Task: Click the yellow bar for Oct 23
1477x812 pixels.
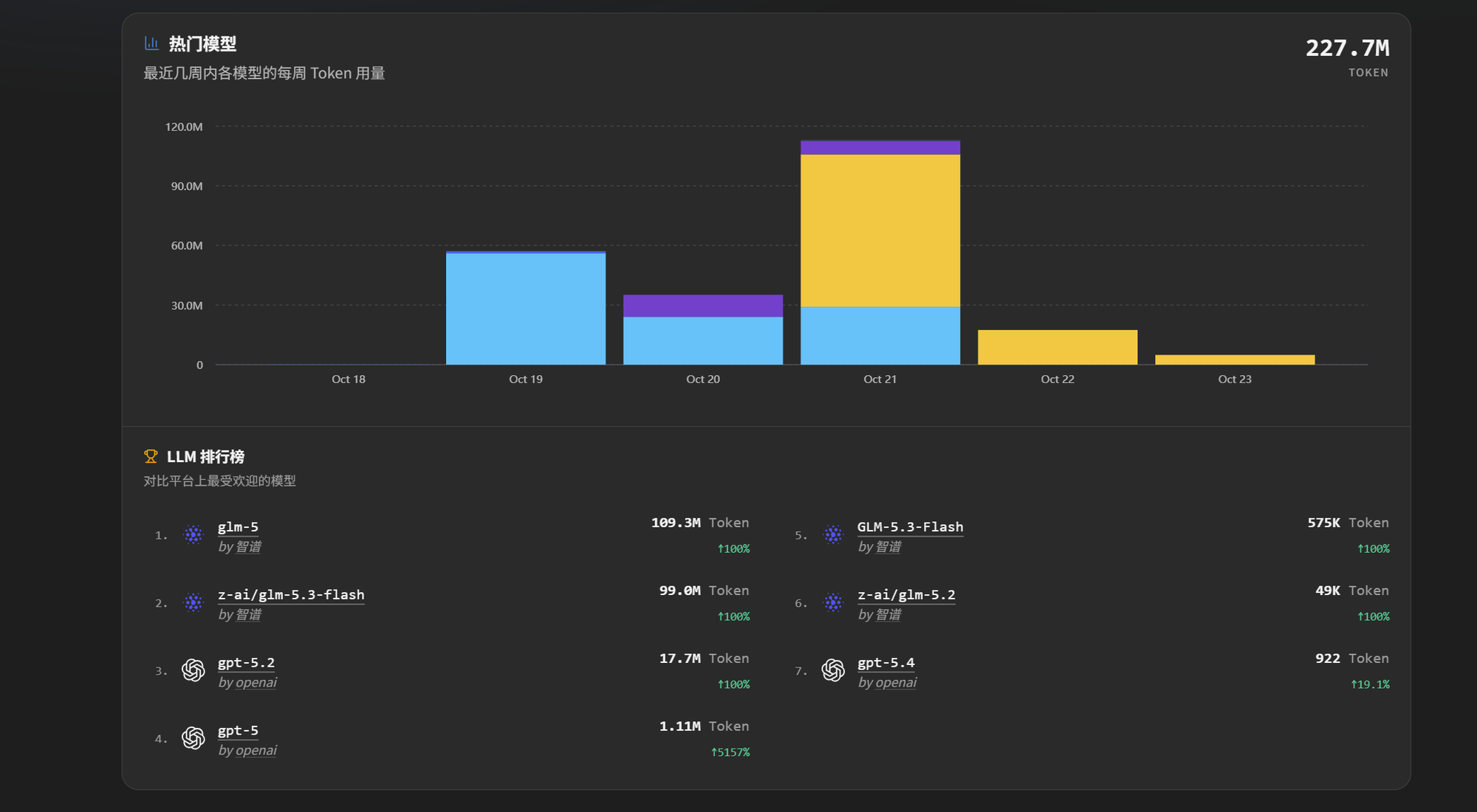Action: coord(1235,360)
